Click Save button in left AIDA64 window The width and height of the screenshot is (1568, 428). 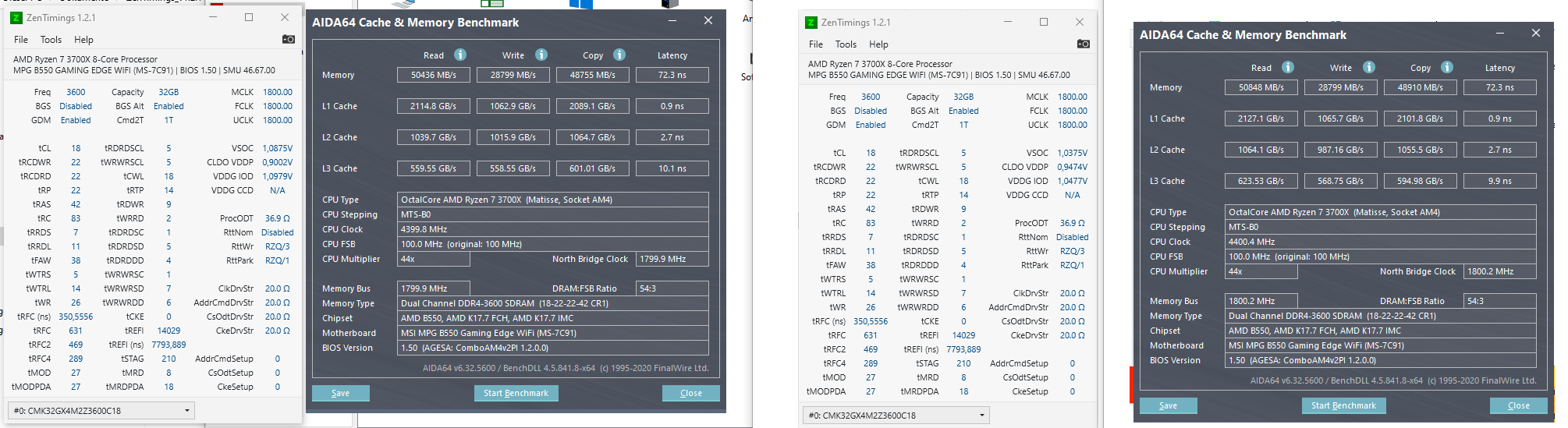340,393
